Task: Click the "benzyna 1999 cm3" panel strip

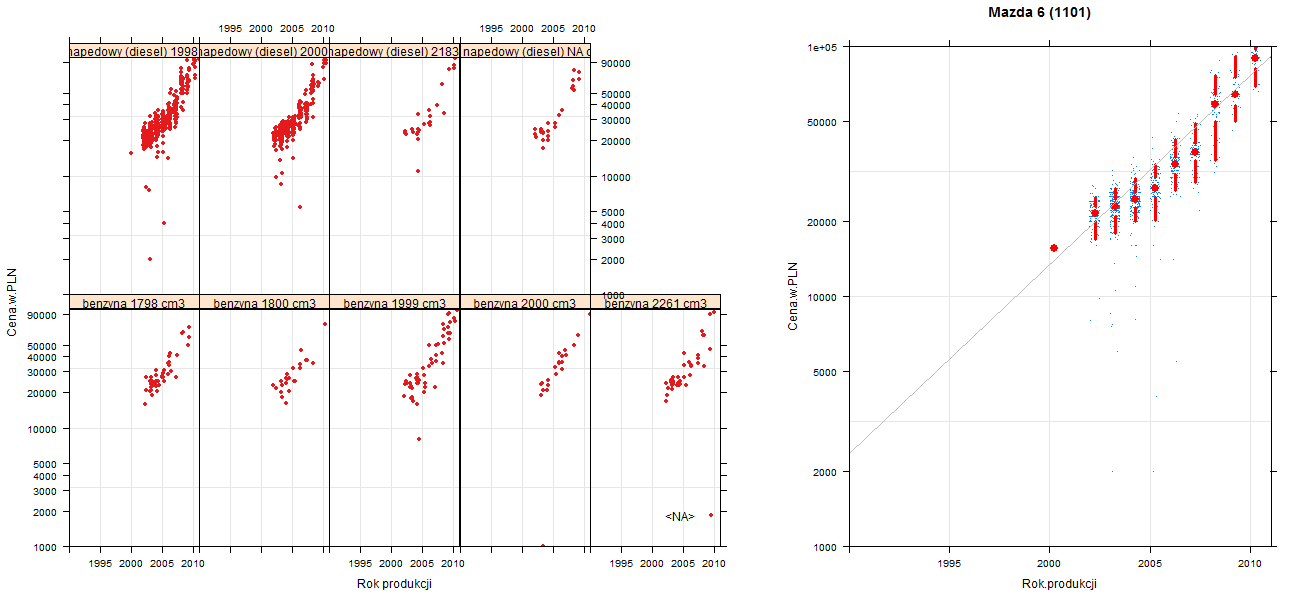Action: 394,303
